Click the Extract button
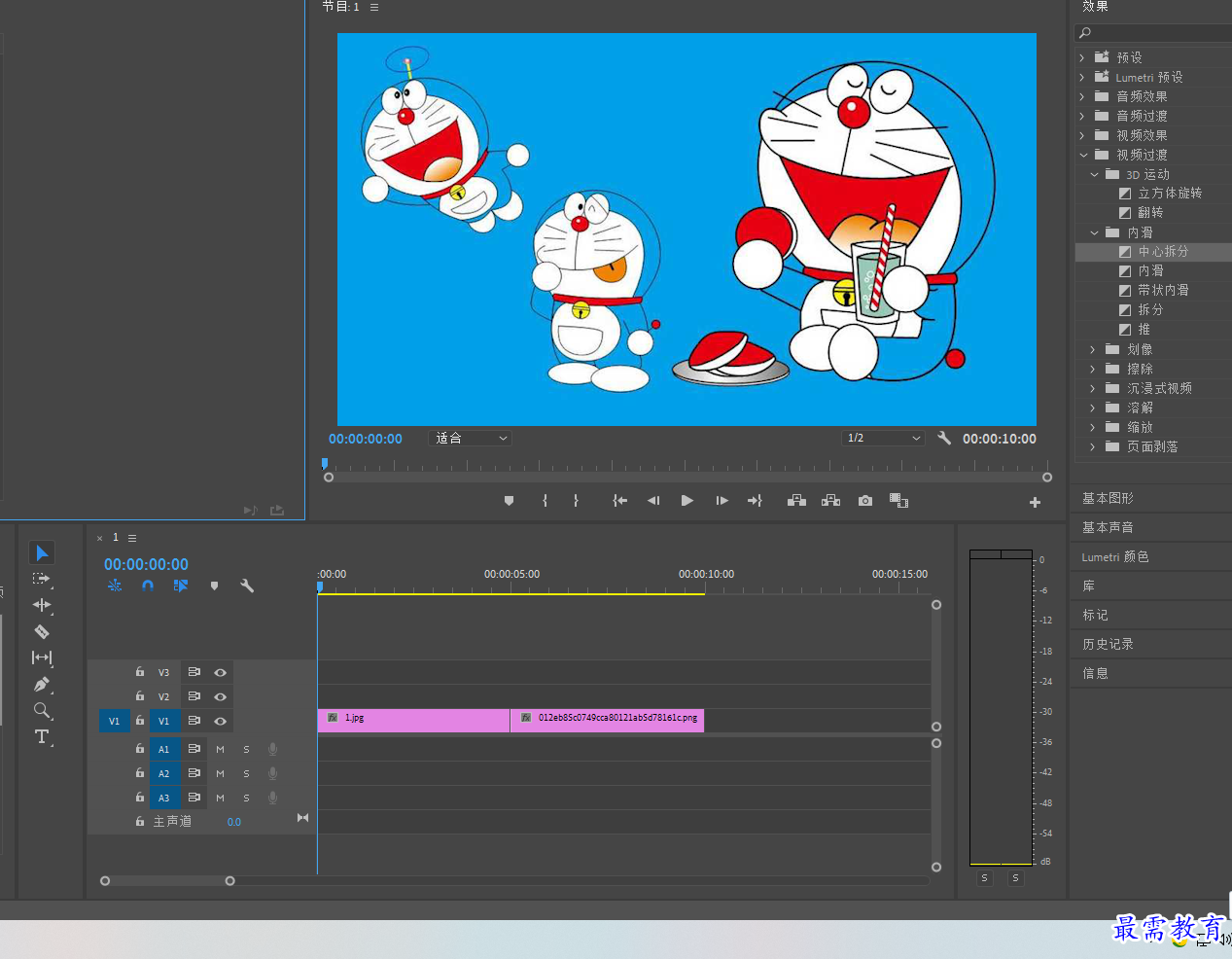The height and width of the screenshot is (959, 1232). (x=830, y=501)
